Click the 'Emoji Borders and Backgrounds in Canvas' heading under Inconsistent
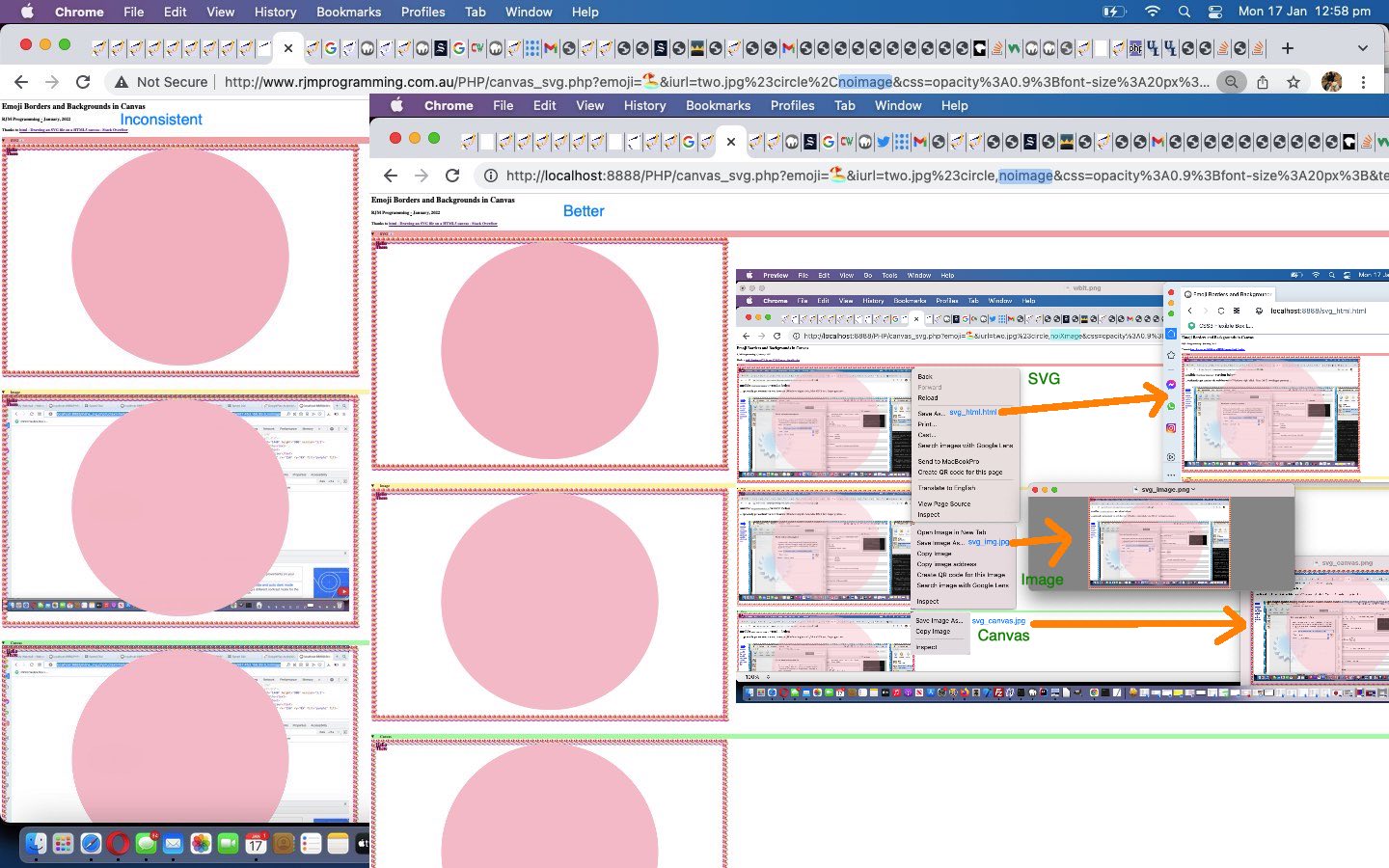Image resolution: width=1389 pixels, height=868 pixels. (73, 106)
